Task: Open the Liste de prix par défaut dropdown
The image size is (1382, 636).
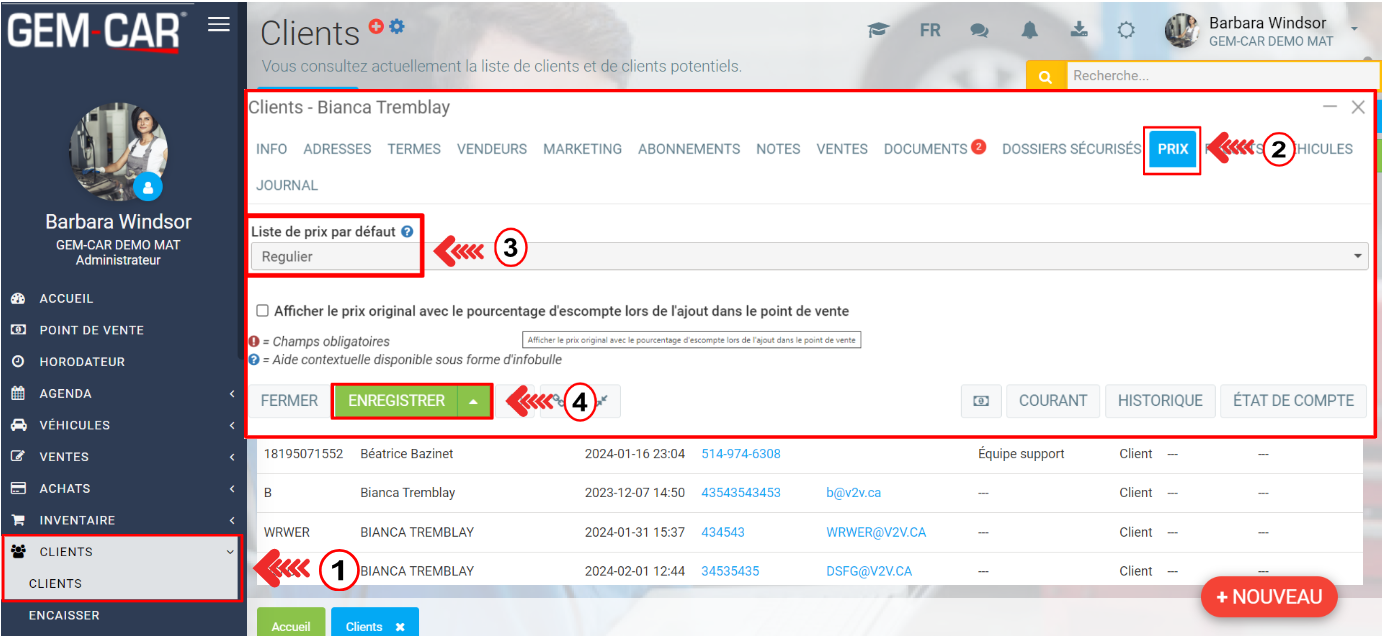Action: click(x=808, y=257)
